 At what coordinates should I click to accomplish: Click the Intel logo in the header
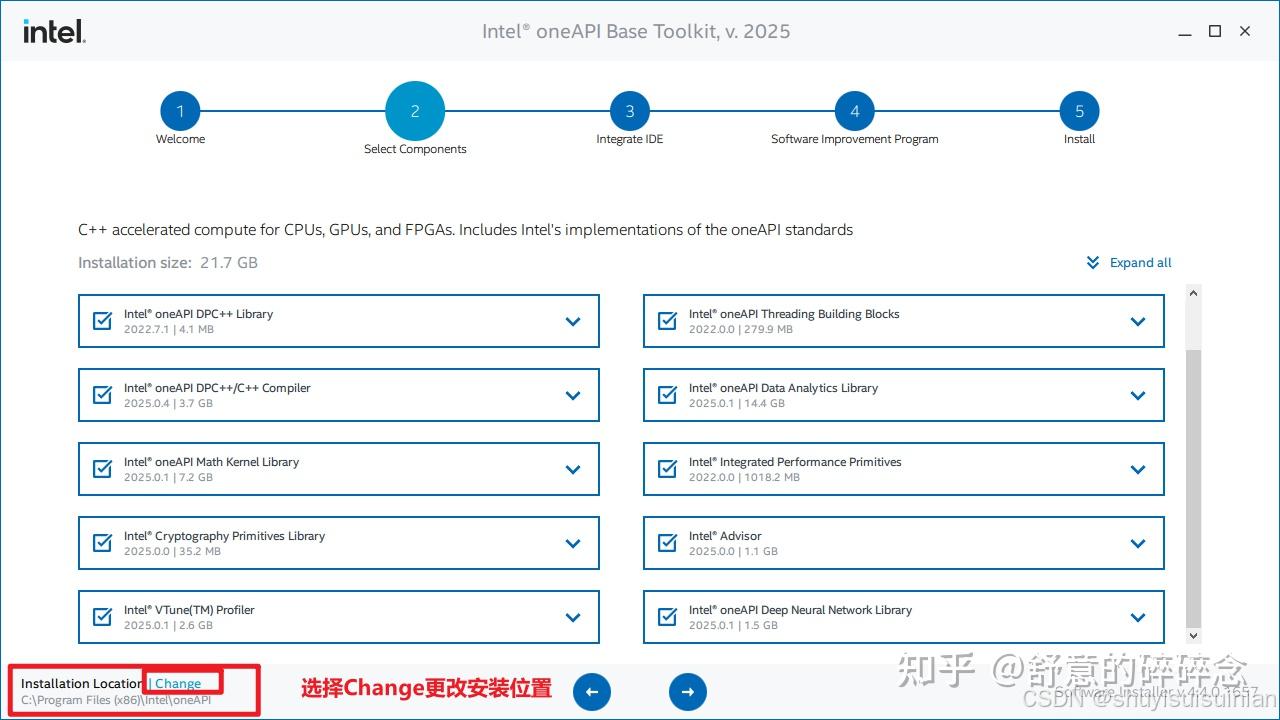point(52,30)
